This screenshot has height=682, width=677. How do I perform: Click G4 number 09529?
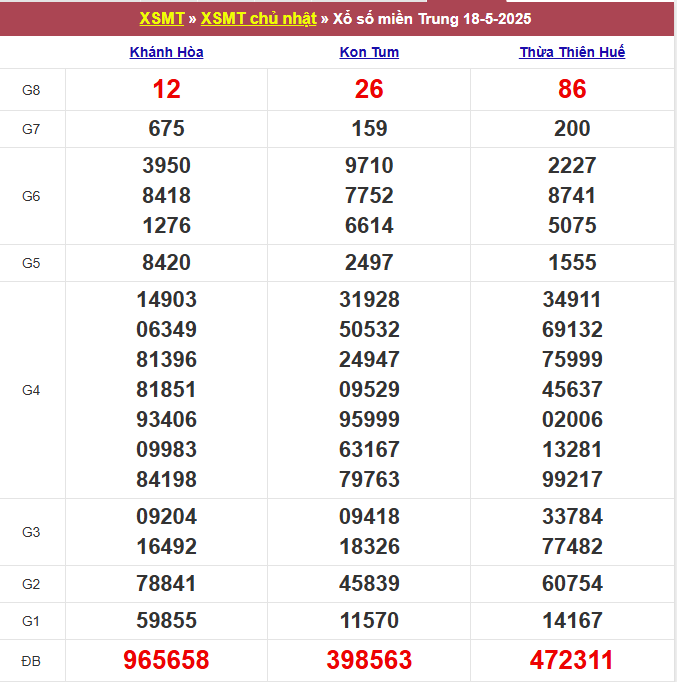[x=369, y=390]
